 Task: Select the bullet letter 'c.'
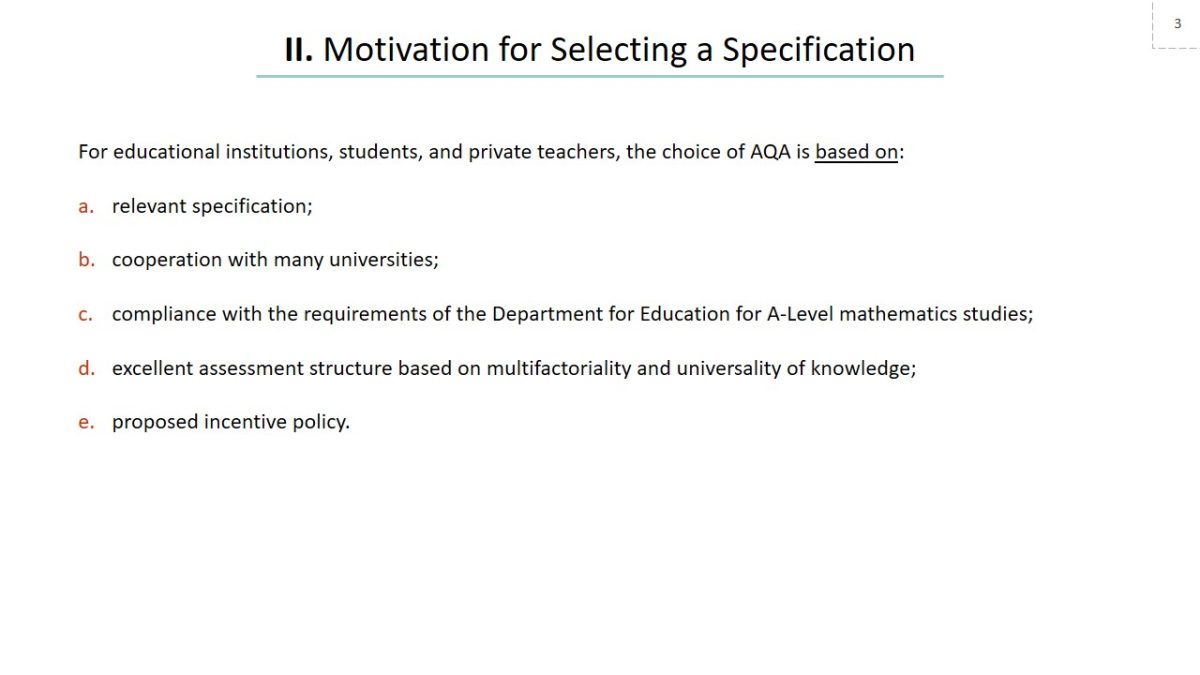(x=86, y=314)
